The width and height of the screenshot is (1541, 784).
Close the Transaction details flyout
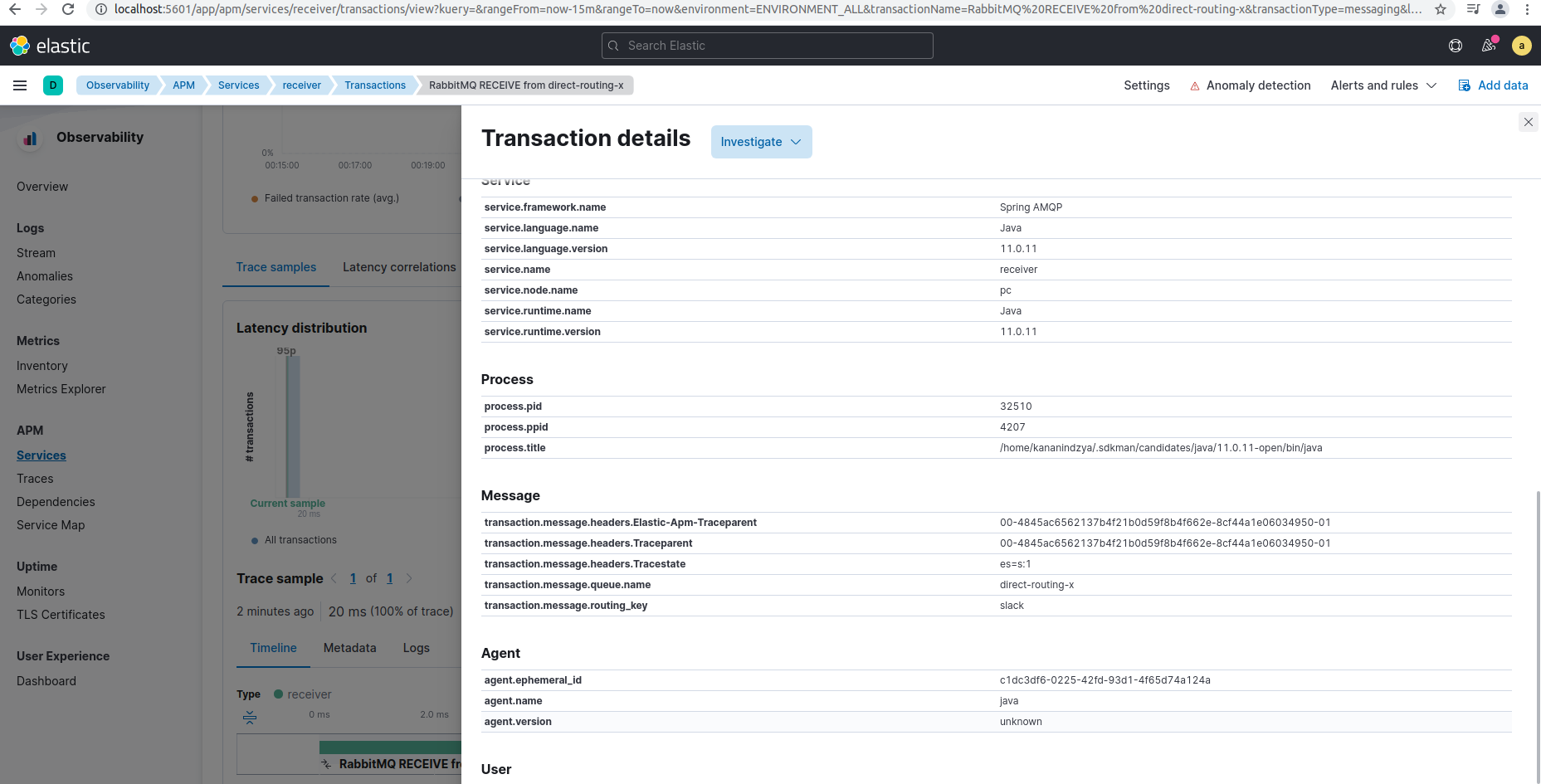pyautogui.click(x=1529, y=122)
